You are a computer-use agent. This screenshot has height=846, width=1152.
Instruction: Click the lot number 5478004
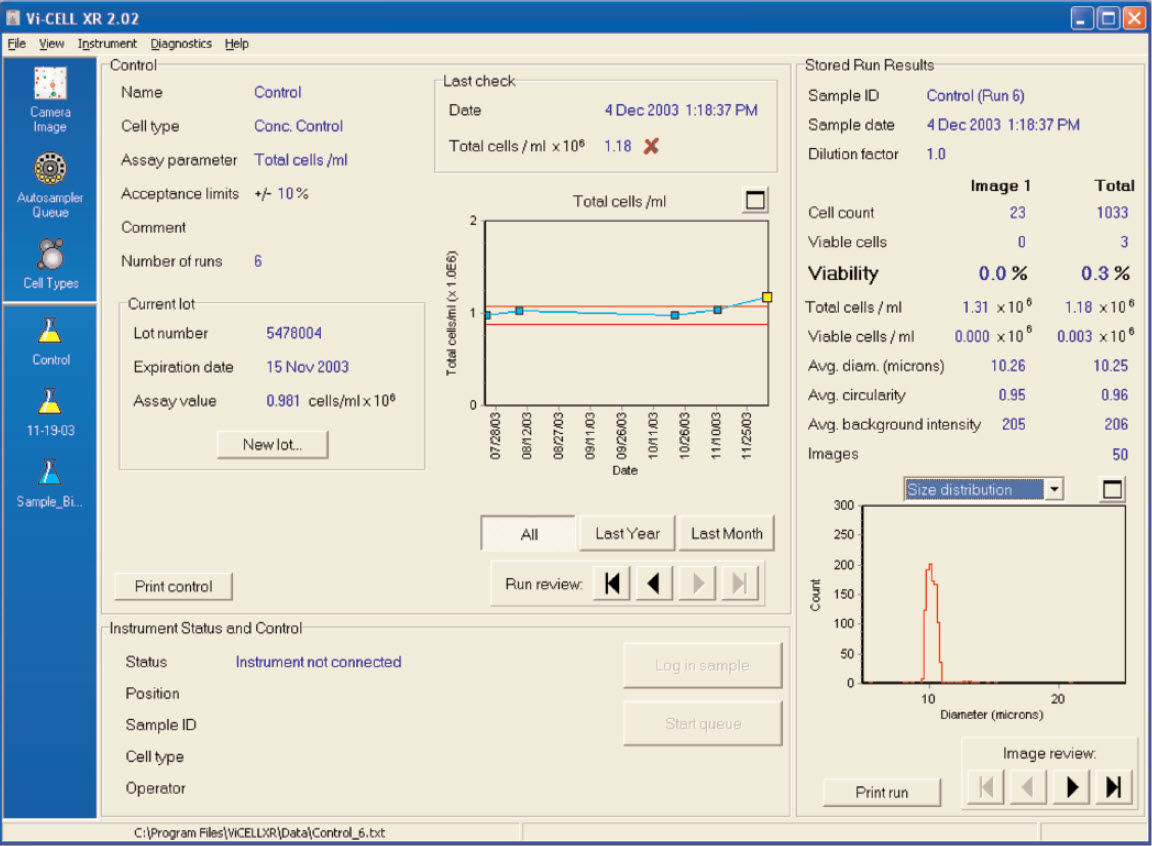coord(294,333)
